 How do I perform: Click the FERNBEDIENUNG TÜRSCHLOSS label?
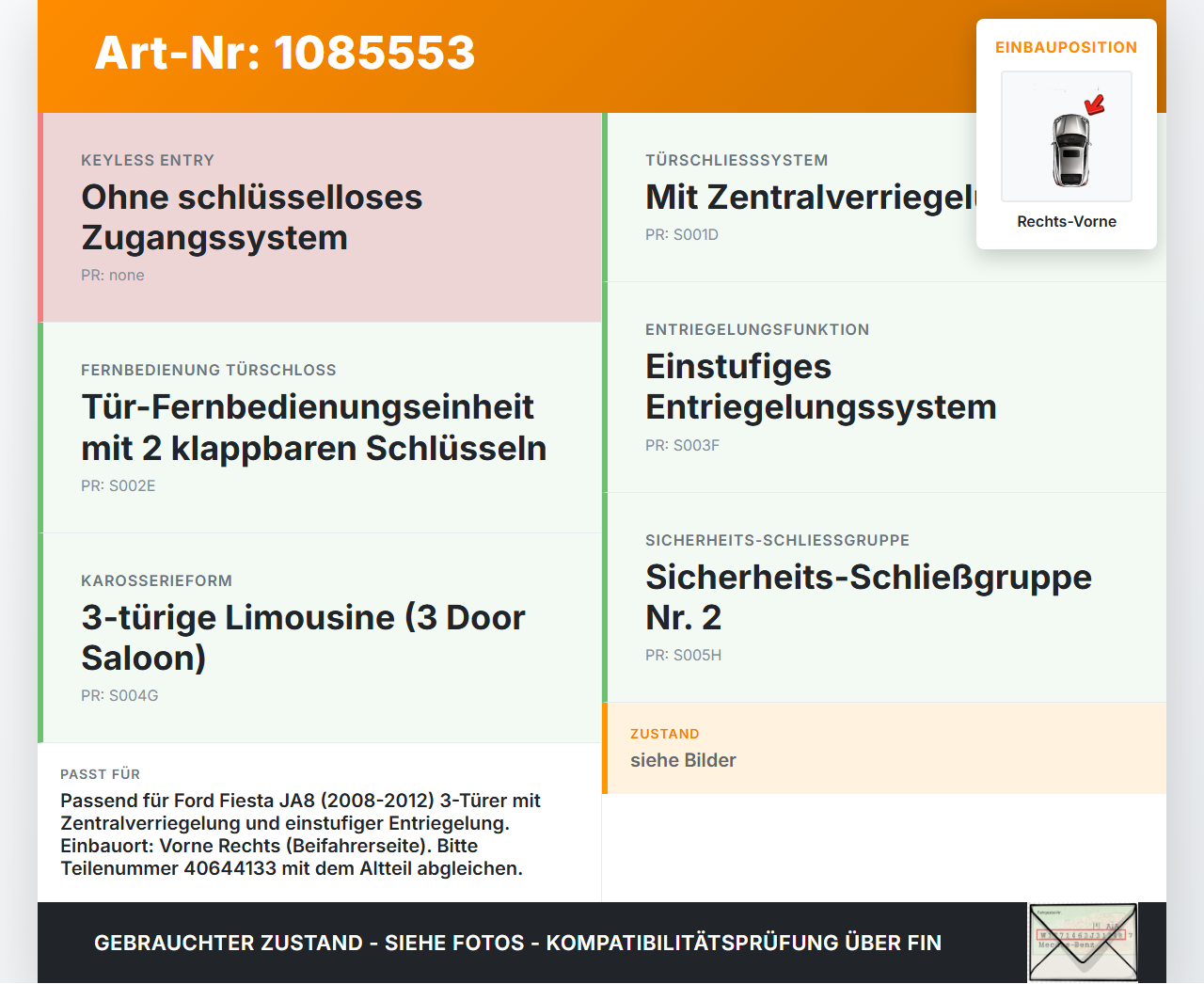tap(209, 370)
